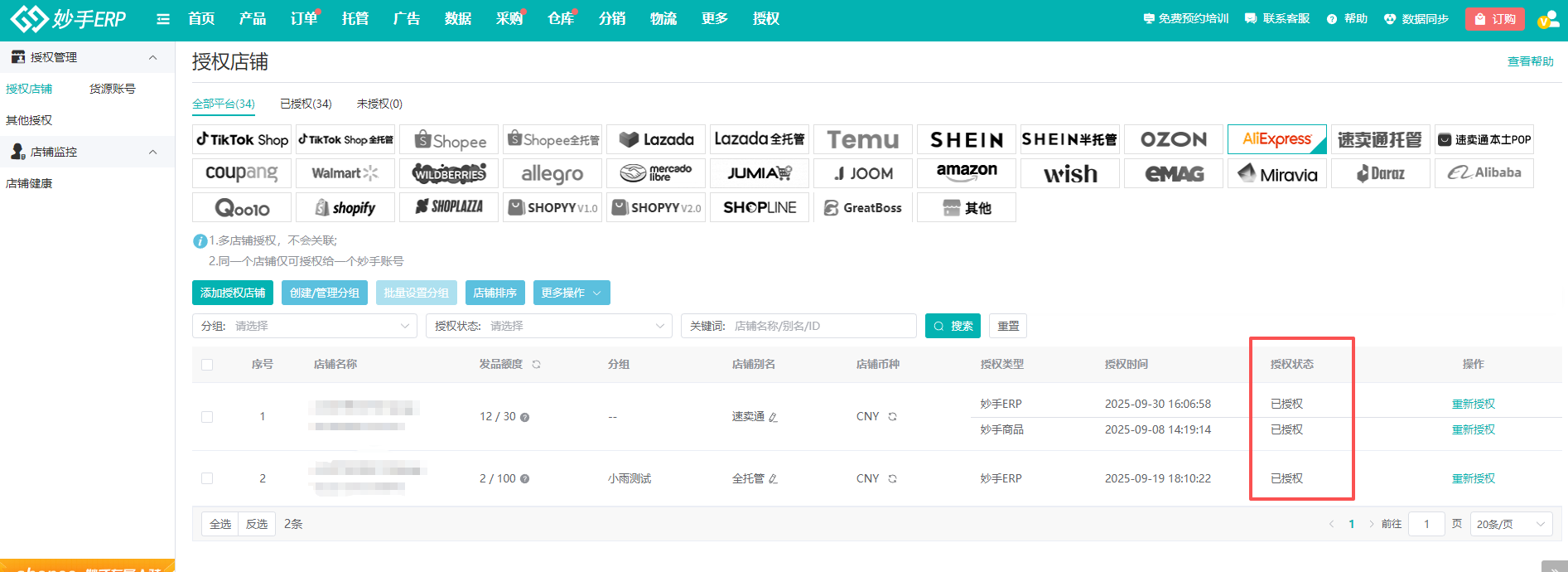Toggle the select-all checkbox in table header
This screenshot has width=1568, height=572.
coord(207,365)
